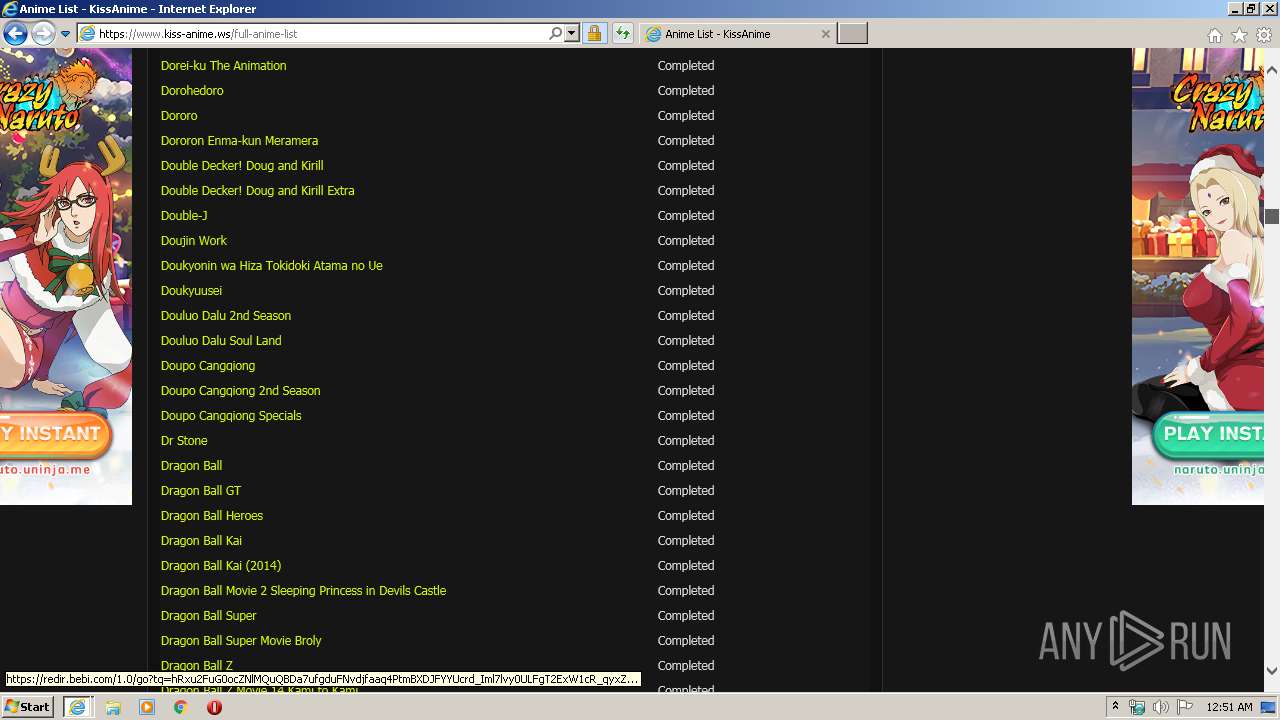
Task: Open the Dragon Ball Super link
Action: pyautogui.click(x=209, y=616)
